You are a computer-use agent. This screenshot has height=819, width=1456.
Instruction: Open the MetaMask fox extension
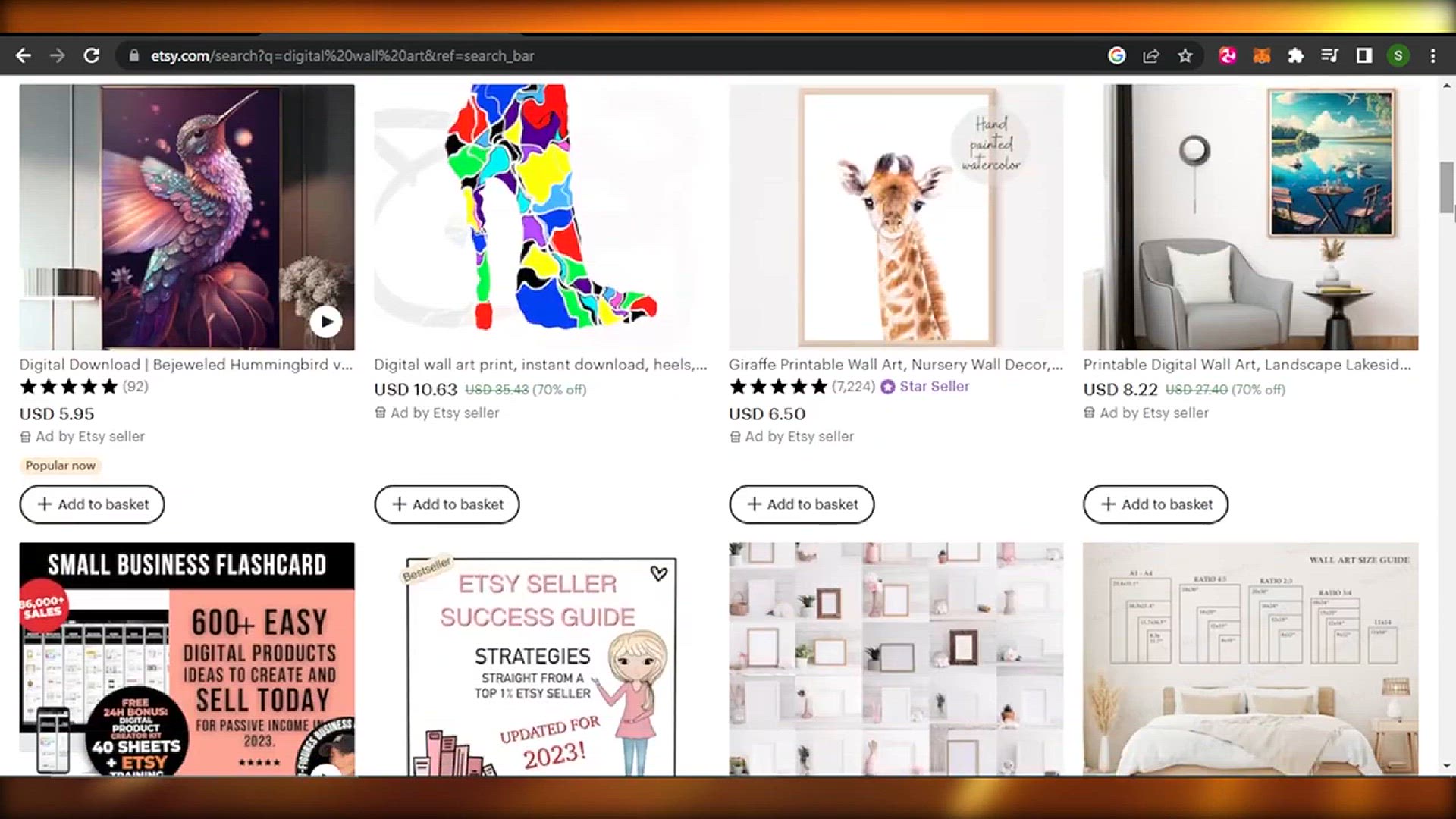1262,55
